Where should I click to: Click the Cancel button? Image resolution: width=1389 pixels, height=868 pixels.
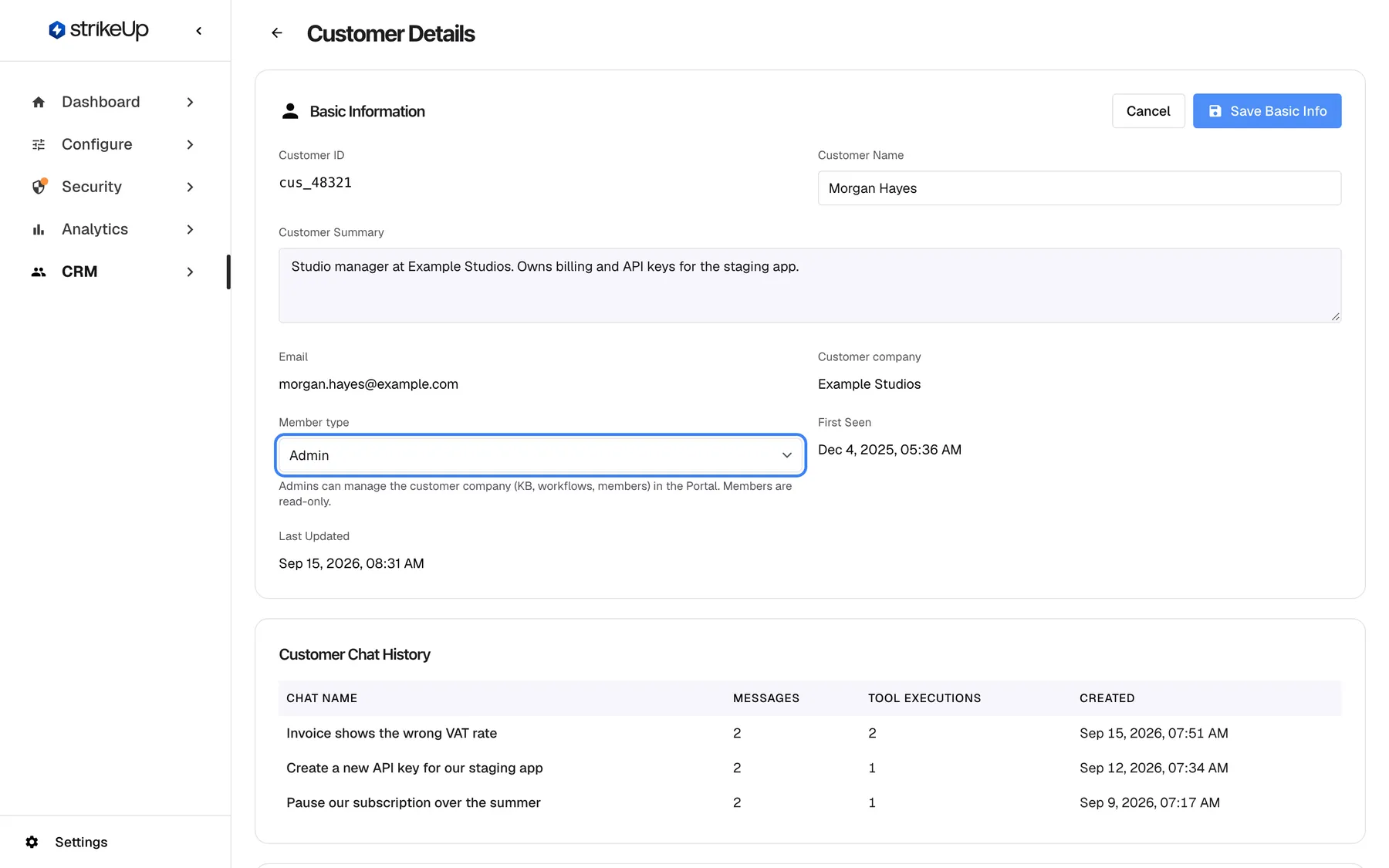point(1148,111)
